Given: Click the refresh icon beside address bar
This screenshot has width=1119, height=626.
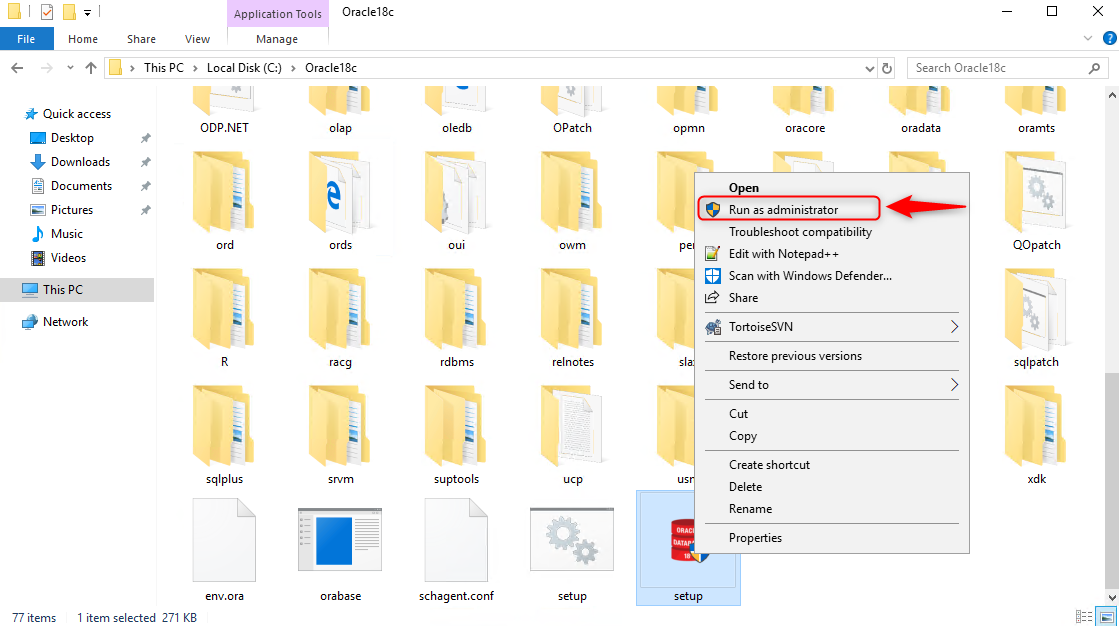Looking at the screenshot, I should [x=886, y=69].
